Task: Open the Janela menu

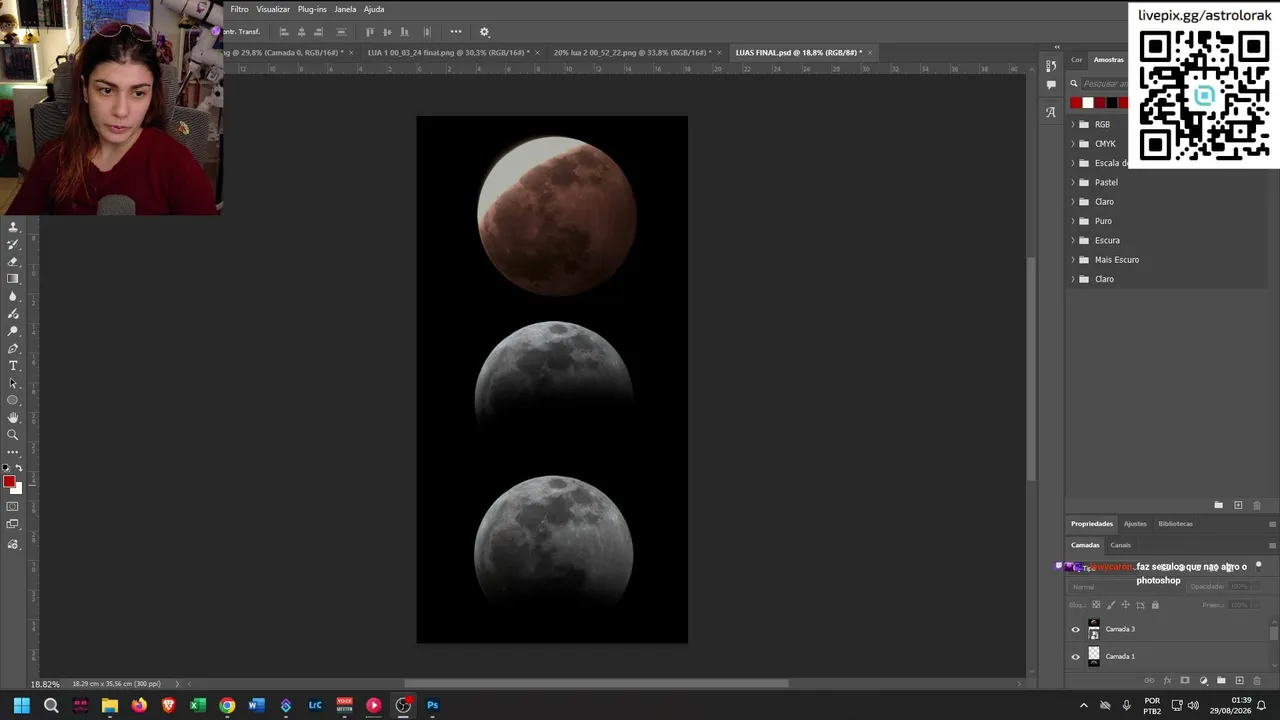Action: pyautogui.click(x=345, y=9)
